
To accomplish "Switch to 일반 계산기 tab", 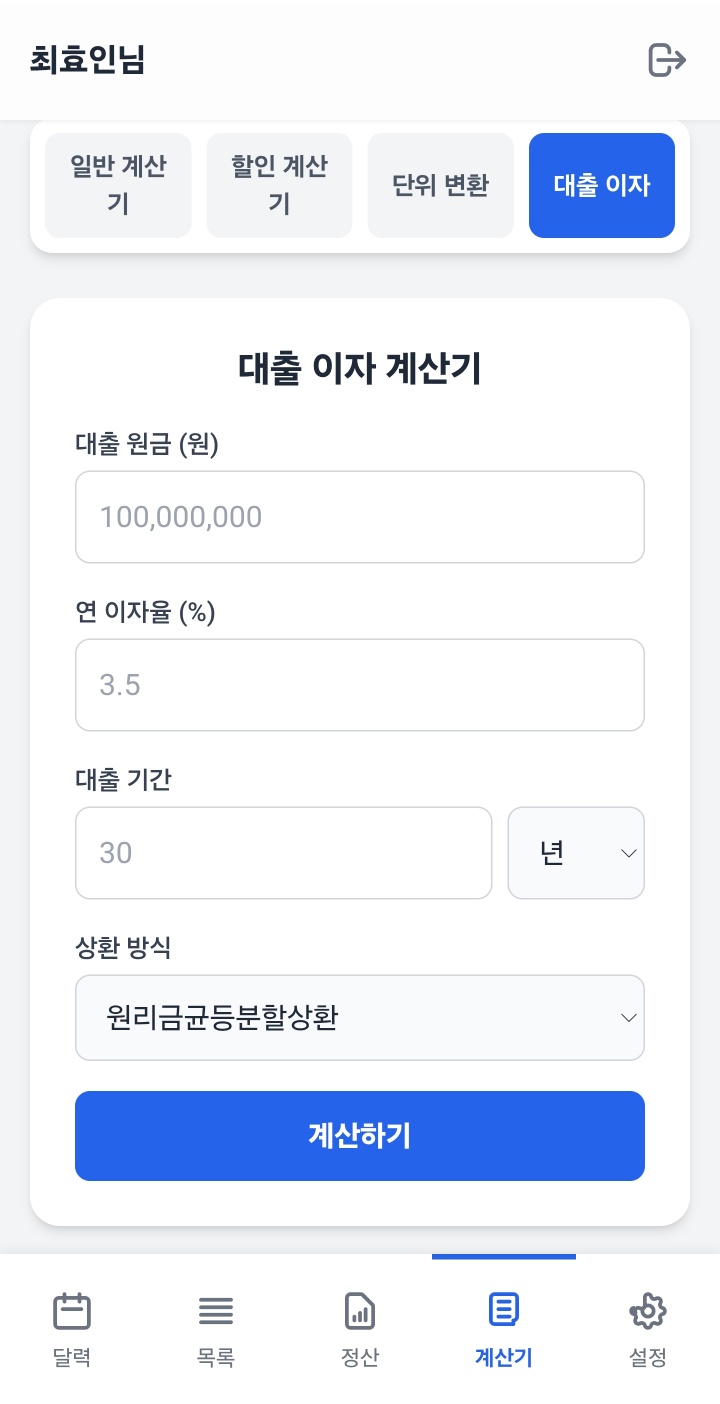I will point(118,186).
